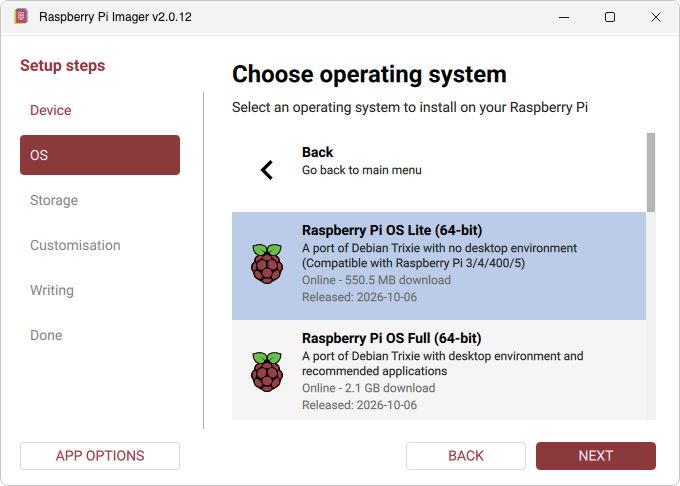Click the BACK button
The image size is (680, 486).
pos(466,456)
